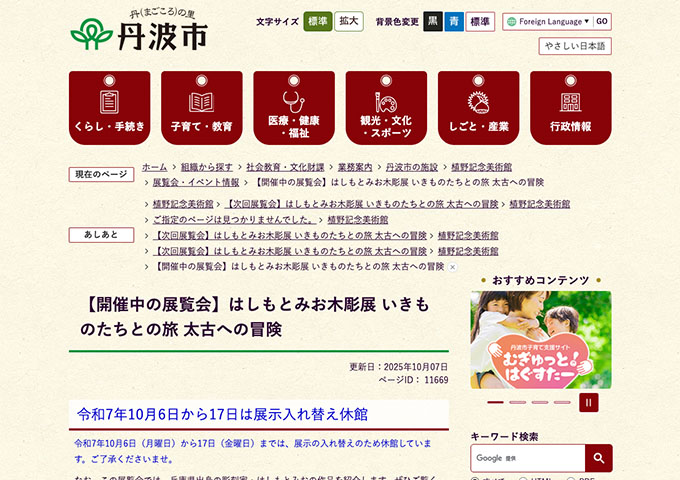Click the 更新日：2025年10月07日 text
Viewport: 680px width, 480px height.
399,367
